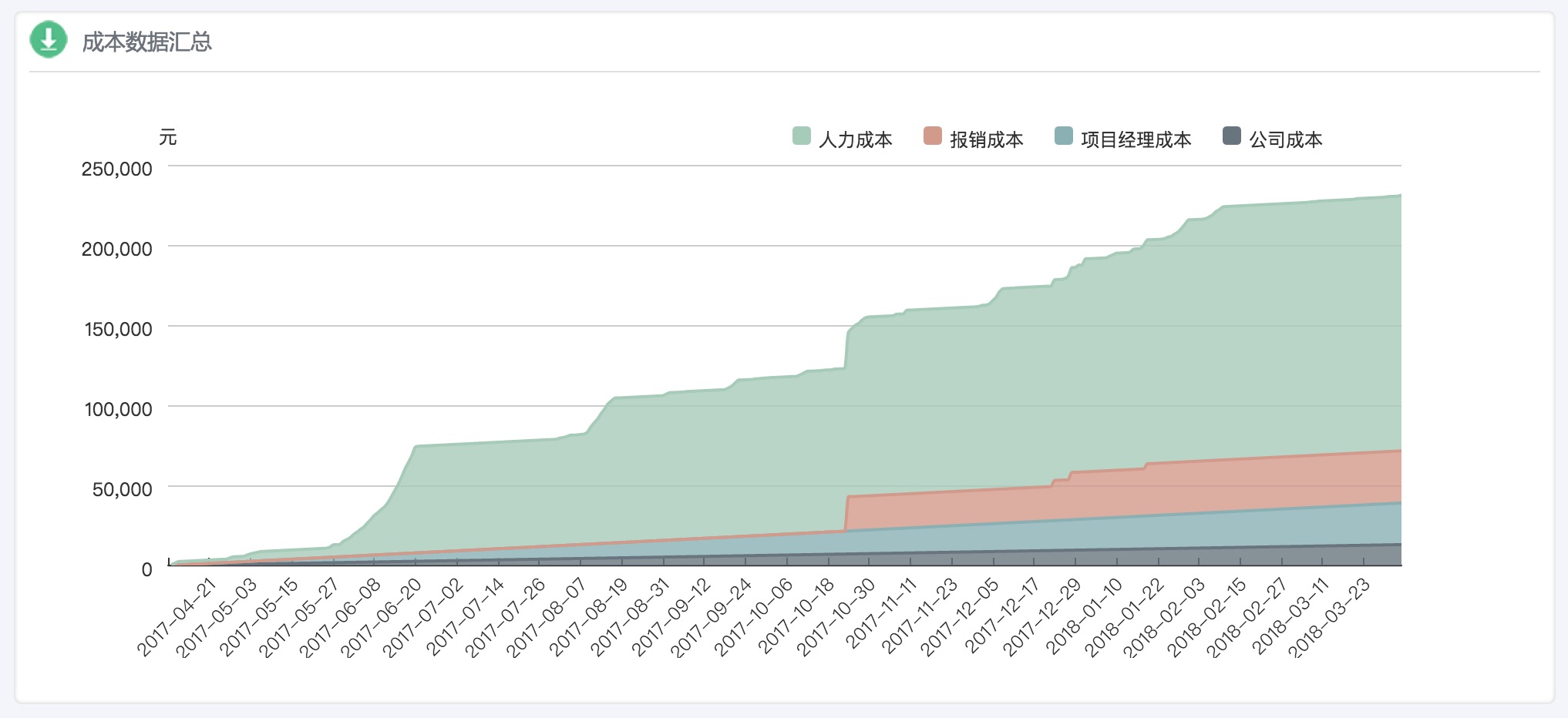Click the 元 unit label
Image resolution: width=1568 pixels, height=718 pixels.
tap(168, 138)
